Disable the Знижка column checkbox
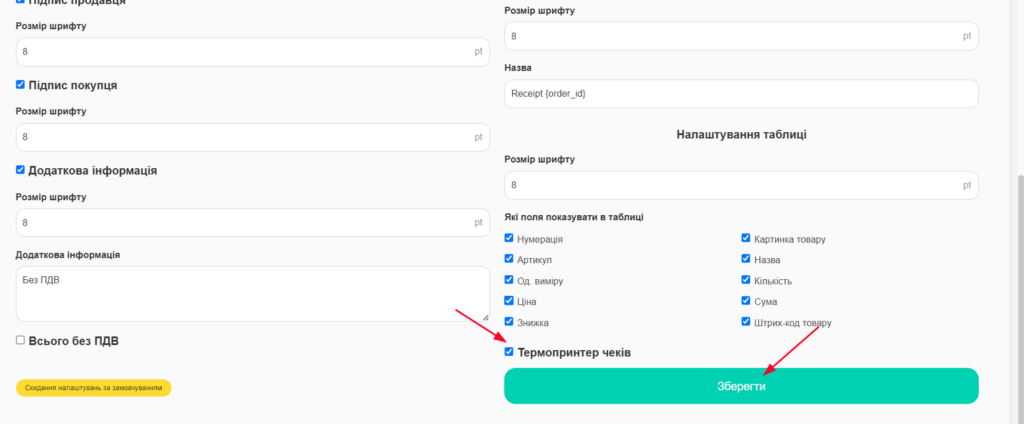The height and width of the screenshot is (424, 1024). coord(509,322)
